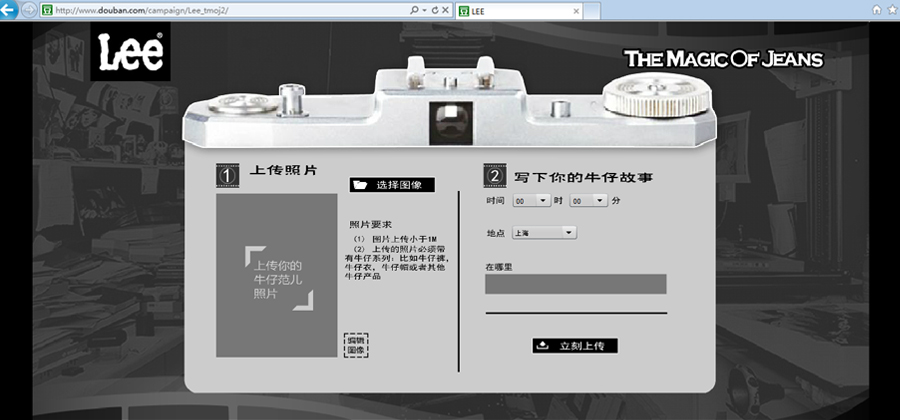Click the 写下你的牛仔故事 heading
The height and width of the screenshot is (420, 900).
[583, 177]
